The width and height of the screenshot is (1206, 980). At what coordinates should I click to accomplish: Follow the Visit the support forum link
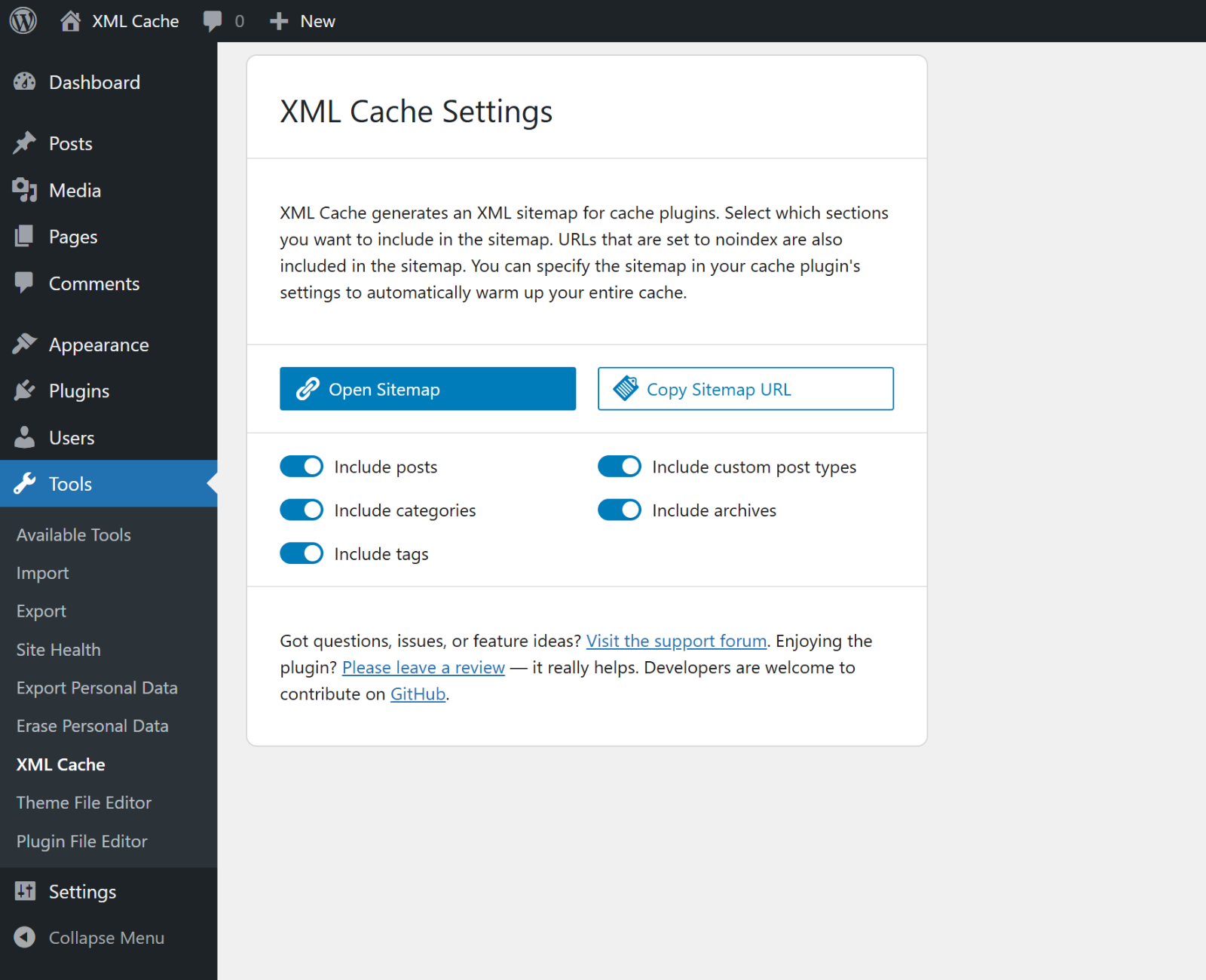(x=676, y=641)
